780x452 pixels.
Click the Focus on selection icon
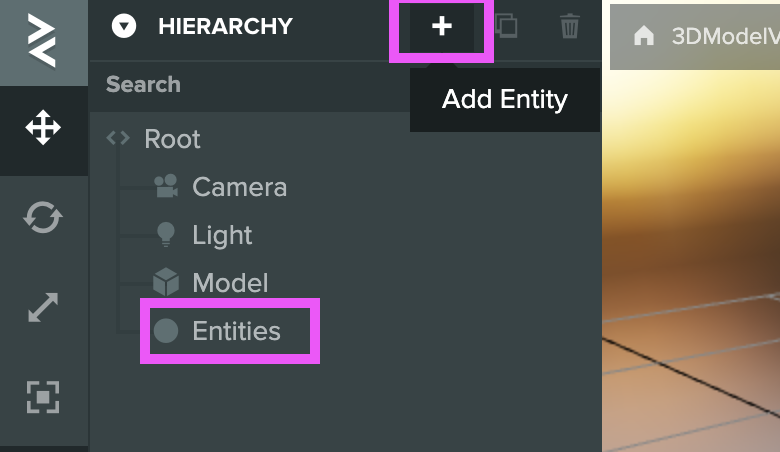pos(43,396)
